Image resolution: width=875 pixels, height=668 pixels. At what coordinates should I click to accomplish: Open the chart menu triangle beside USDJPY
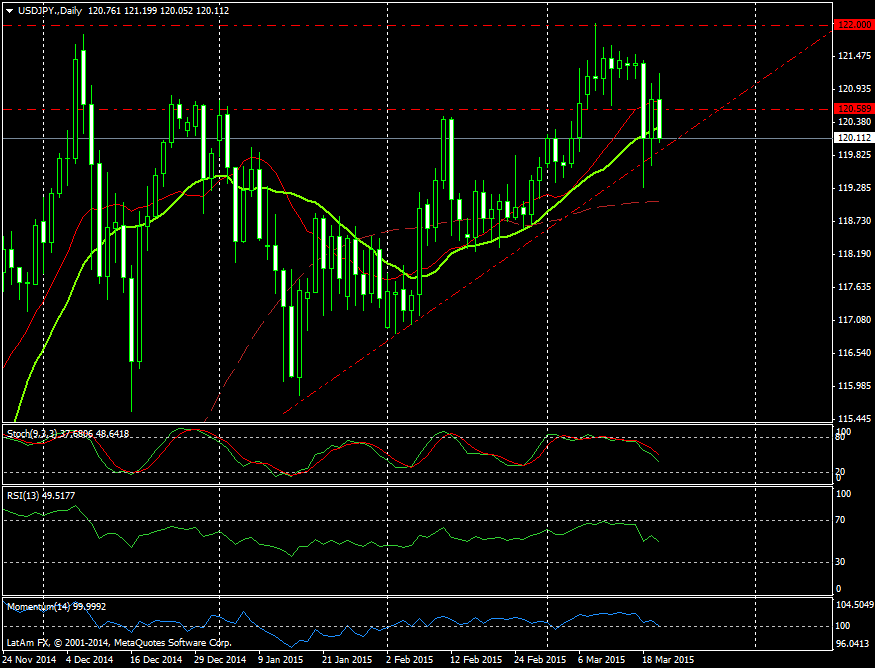9,10
